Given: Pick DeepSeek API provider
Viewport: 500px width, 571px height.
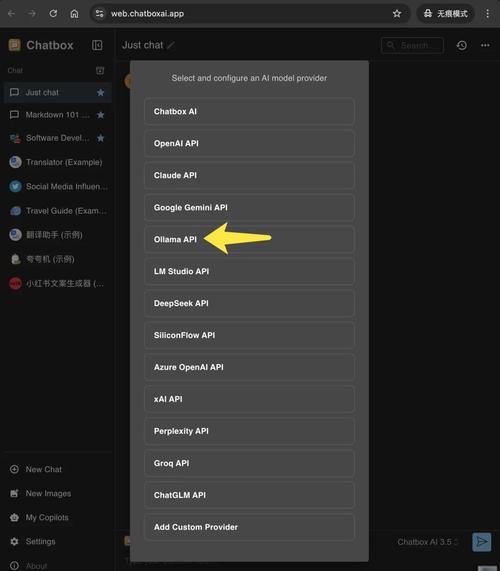Looking at the screenshot, I should tap(249, 303).
